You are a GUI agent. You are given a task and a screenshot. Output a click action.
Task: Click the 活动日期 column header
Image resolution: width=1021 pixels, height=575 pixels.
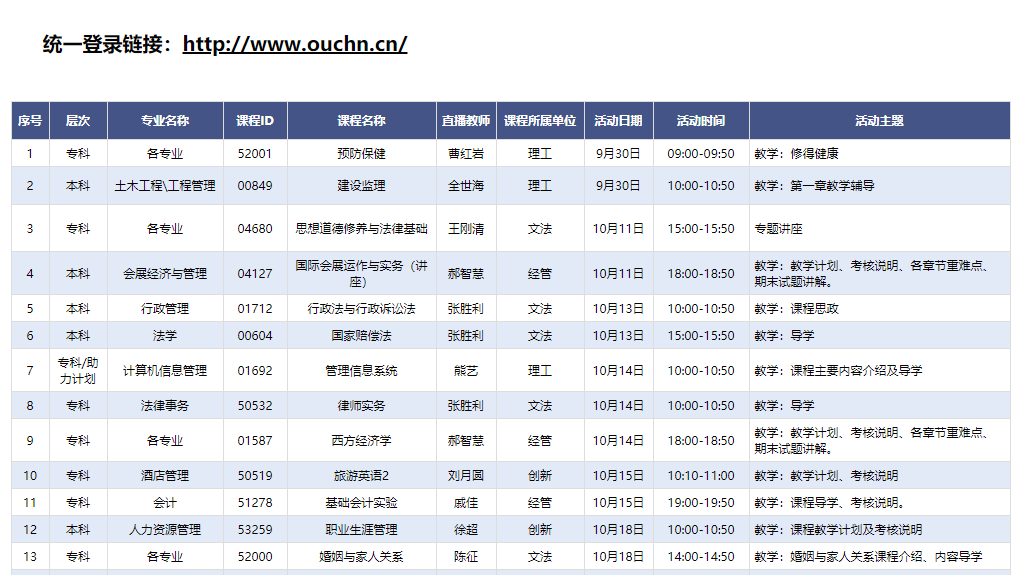618,121
